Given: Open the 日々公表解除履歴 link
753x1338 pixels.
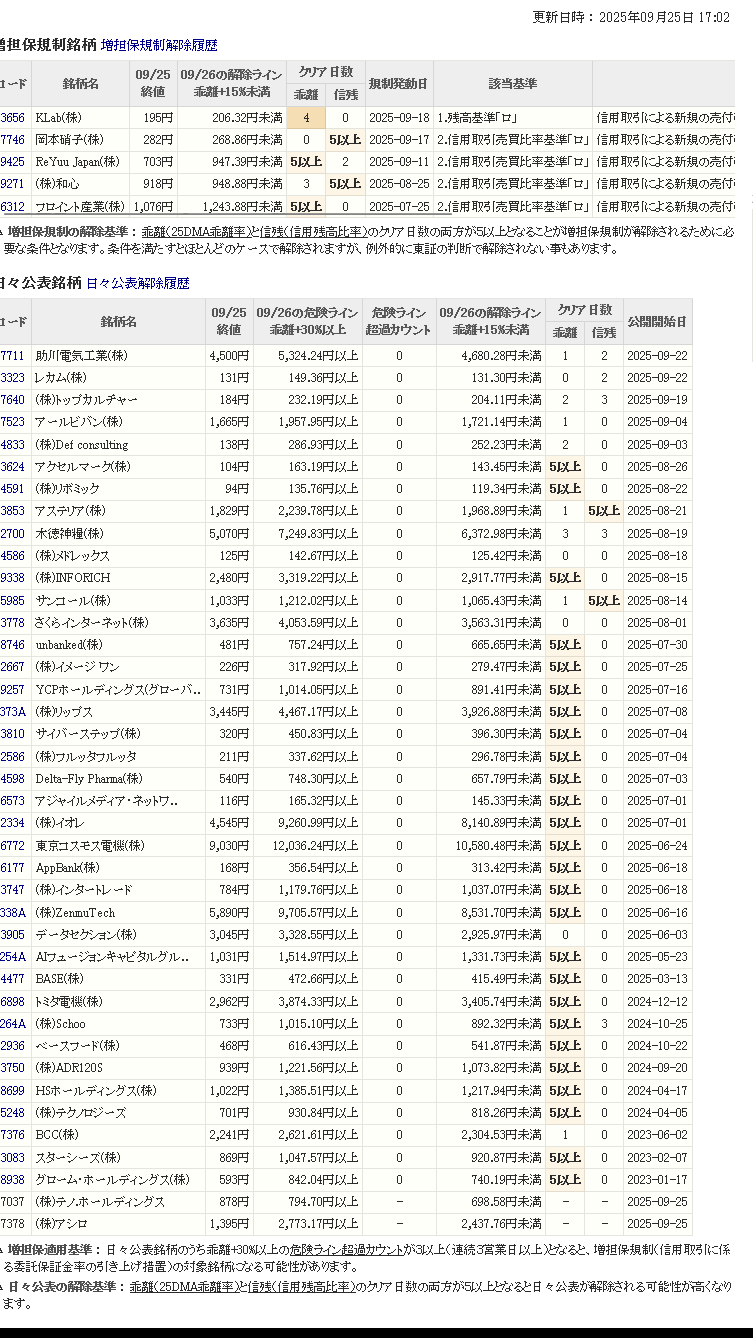Looking at the screenshot, I should pos(137,283).
